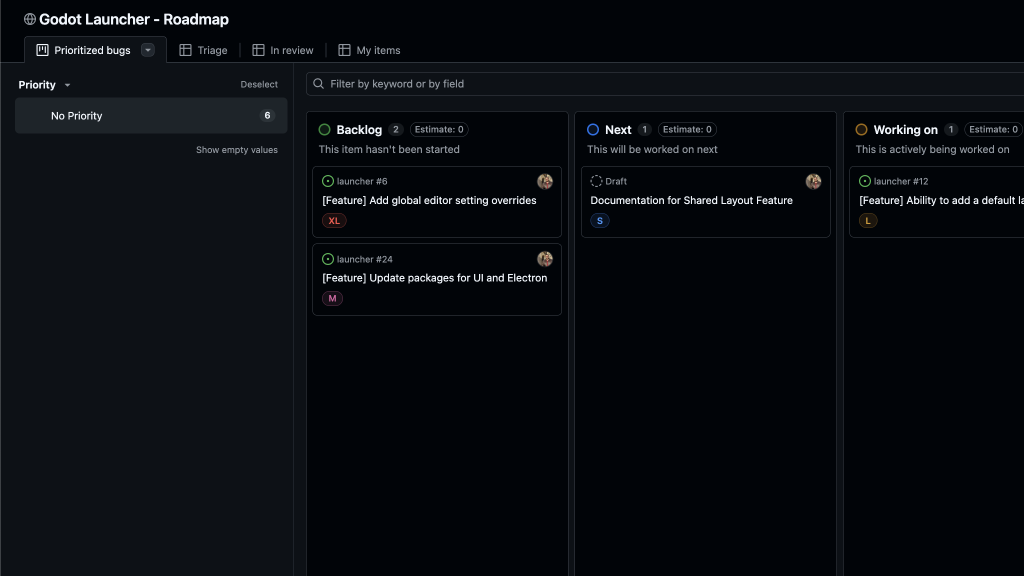Click the Deselect link

(259, 84)
